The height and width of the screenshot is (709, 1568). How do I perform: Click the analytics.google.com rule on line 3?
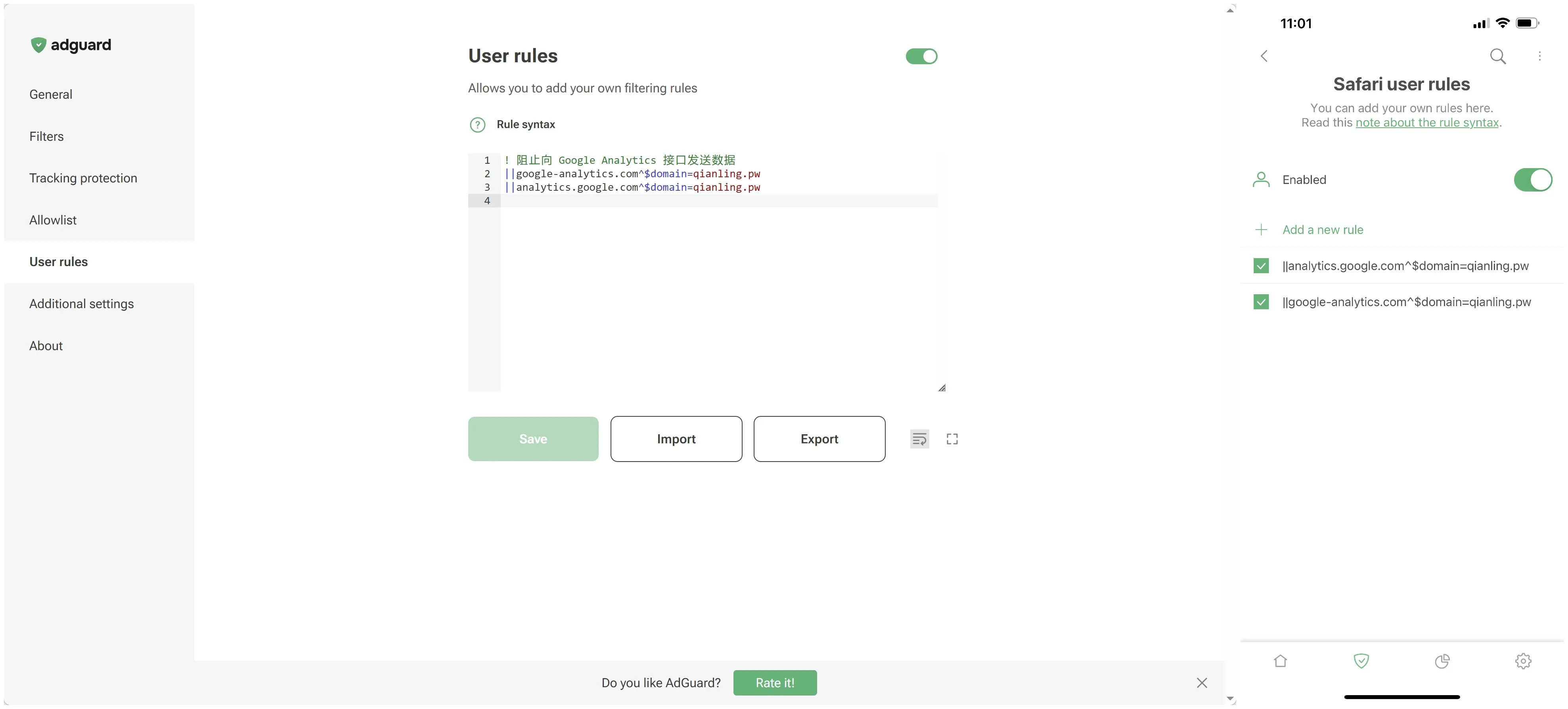coord(632,188)
